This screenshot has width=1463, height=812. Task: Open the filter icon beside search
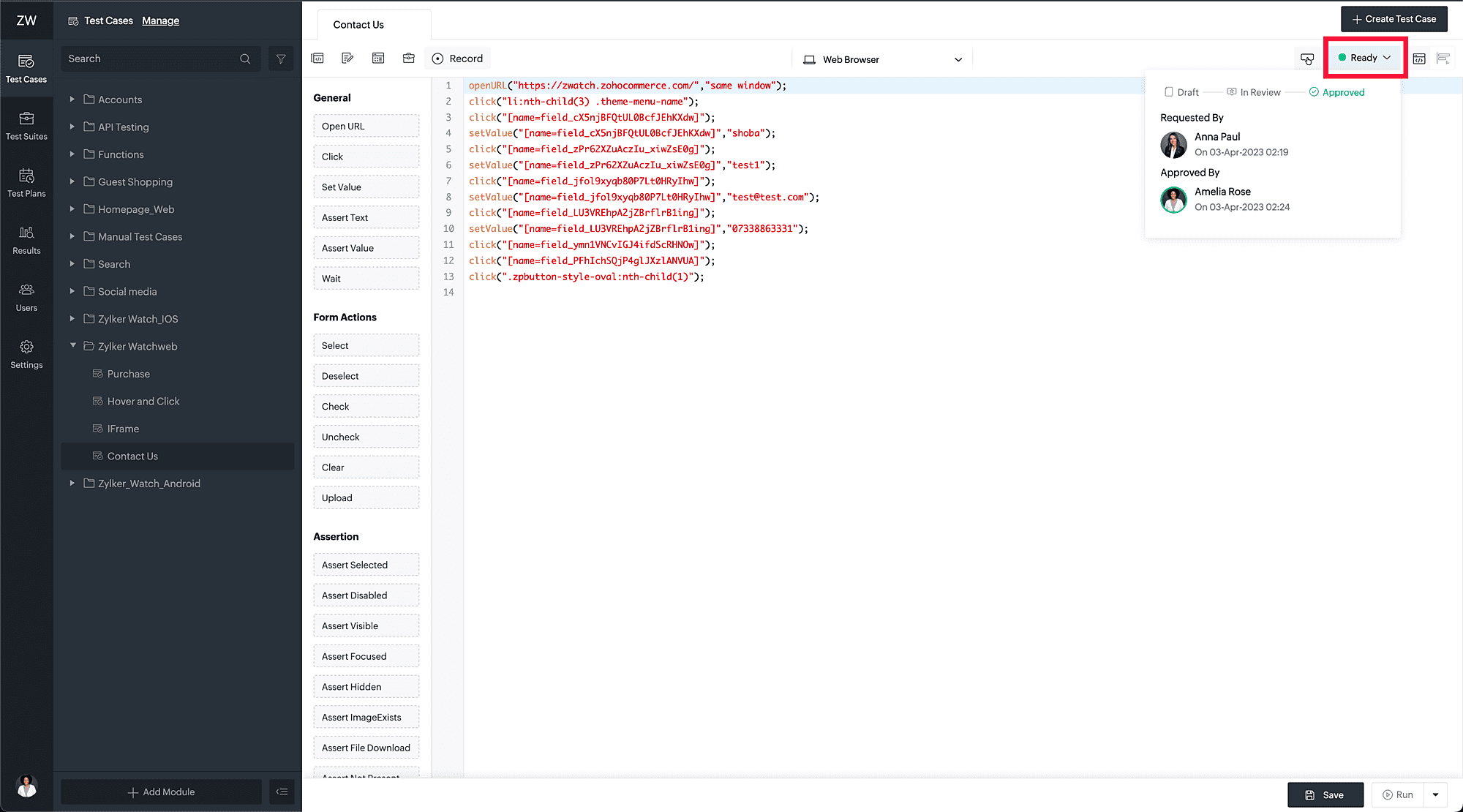click(x=281, y=59)
